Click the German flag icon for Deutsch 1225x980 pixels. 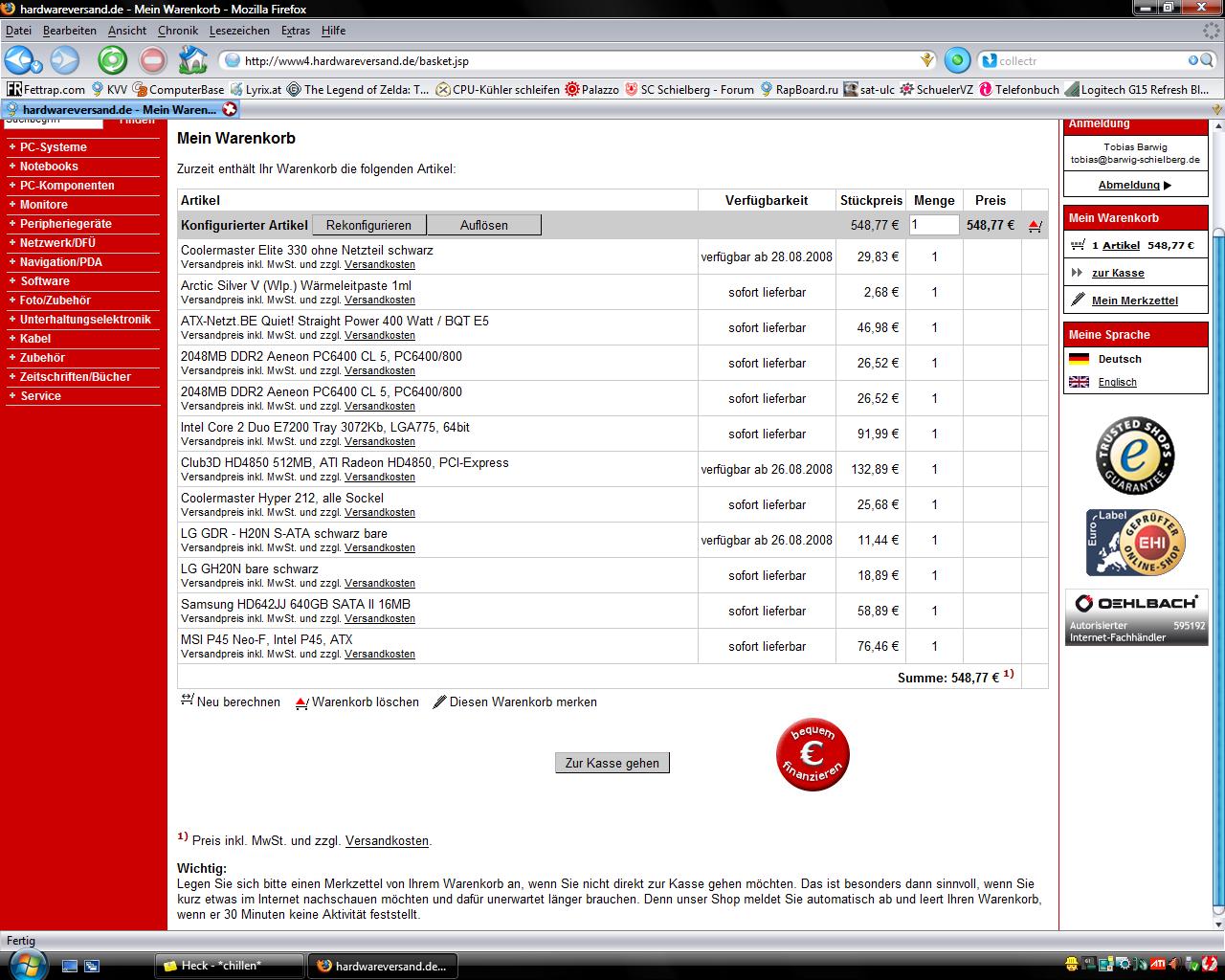1080,359
